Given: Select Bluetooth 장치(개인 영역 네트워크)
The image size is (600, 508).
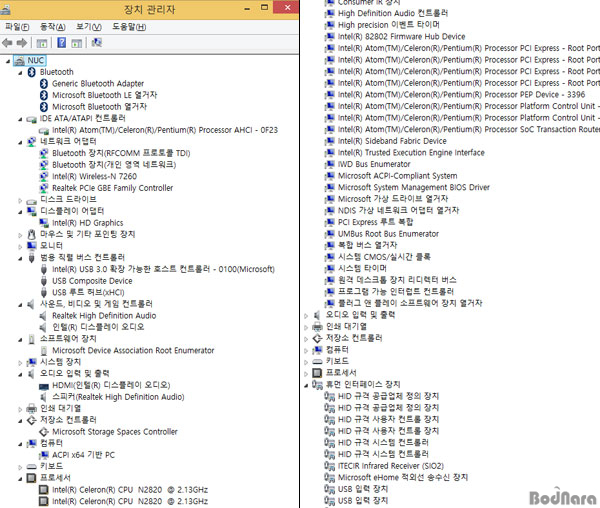Looking at the screenshot, I should pyautogui.click(x=114, y=164).
